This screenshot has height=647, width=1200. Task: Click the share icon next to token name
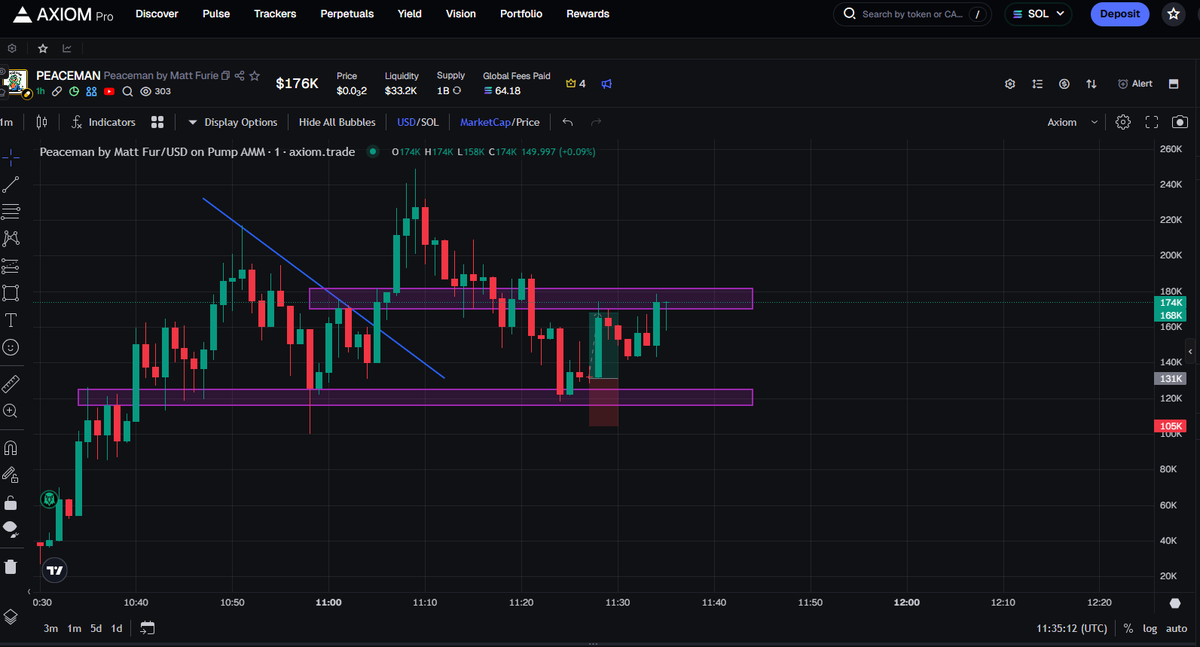coord(240,76)
